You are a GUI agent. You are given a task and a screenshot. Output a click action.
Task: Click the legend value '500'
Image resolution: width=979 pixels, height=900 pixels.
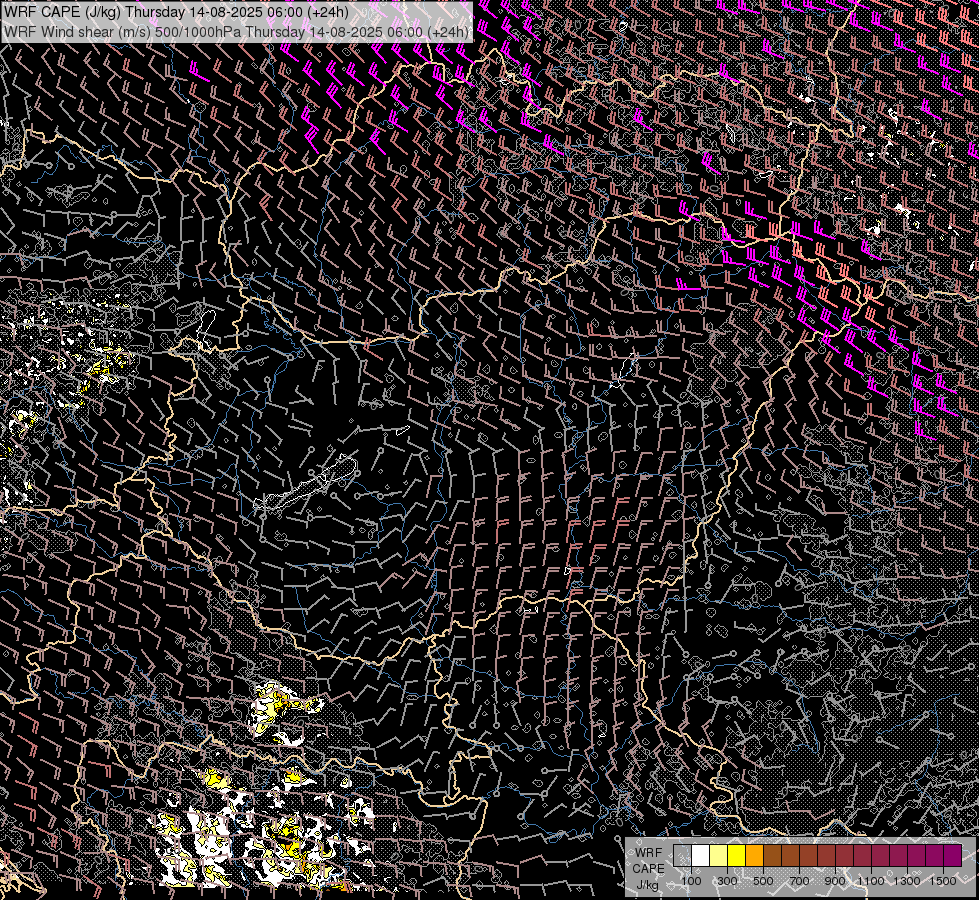coord(763,881)
